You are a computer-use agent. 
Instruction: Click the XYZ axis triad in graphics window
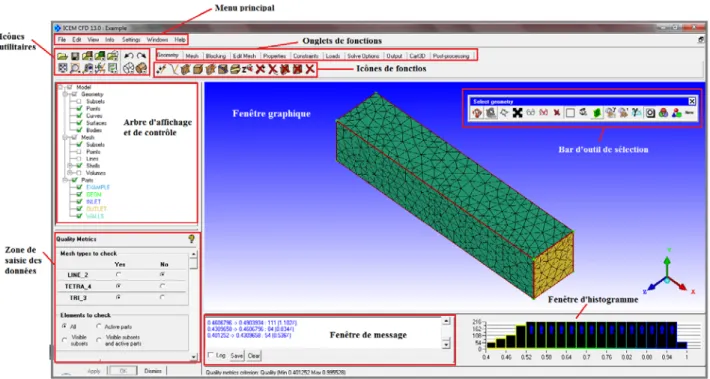point(667,274)
